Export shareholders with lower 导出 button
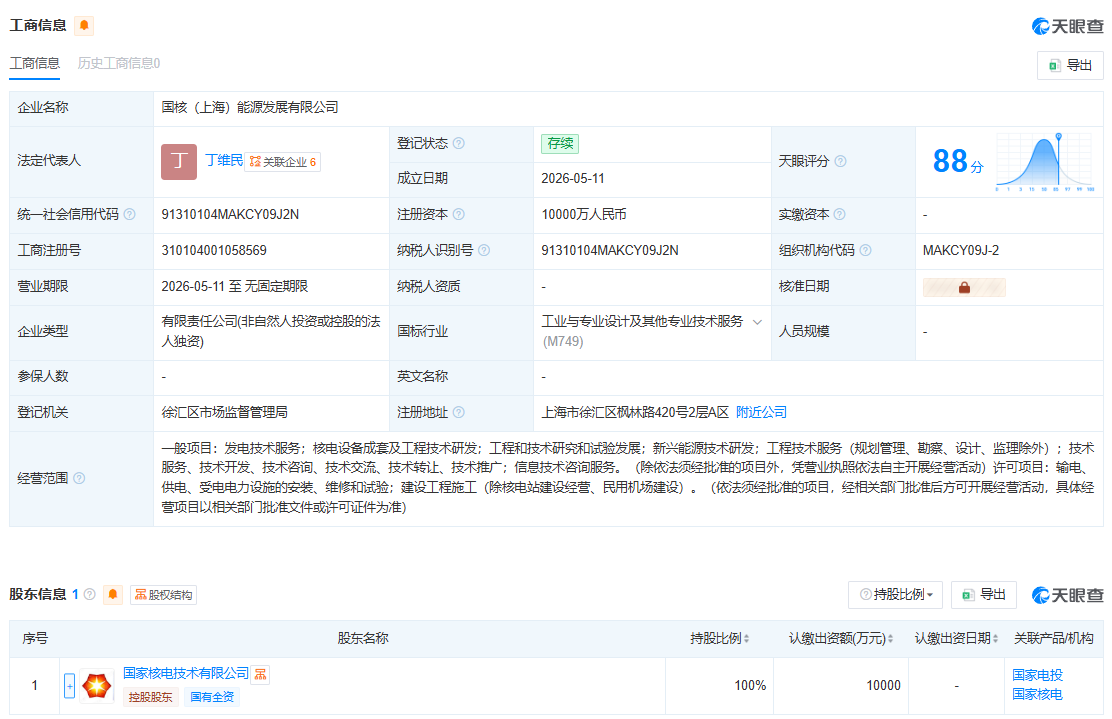 (984, 595)
